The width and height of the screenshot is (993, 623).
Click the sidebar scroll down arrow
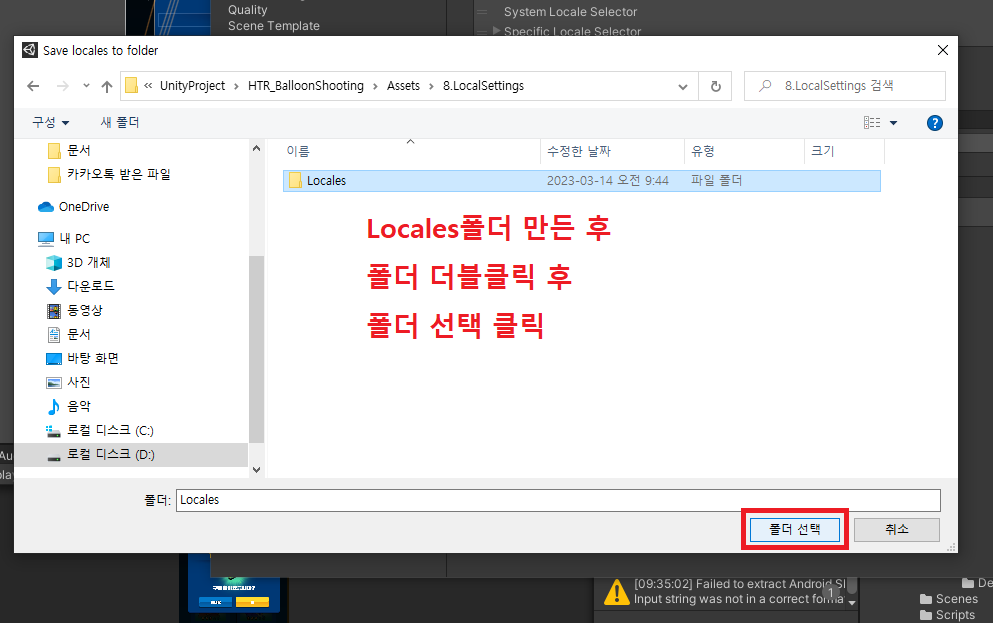(x=256, y=470)
